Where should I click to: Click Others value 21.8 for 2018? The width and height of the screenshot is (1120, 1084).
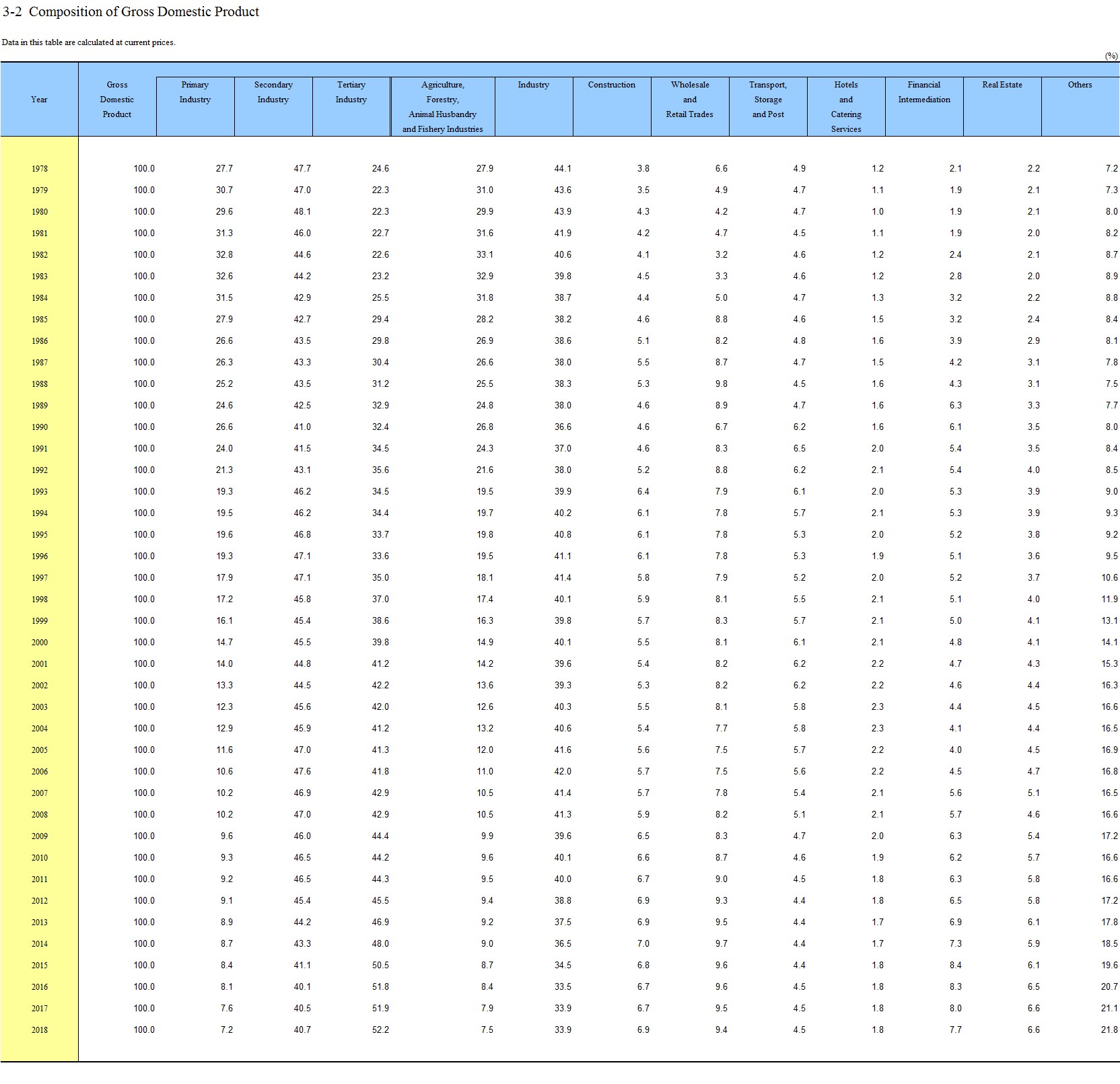1110,1030
